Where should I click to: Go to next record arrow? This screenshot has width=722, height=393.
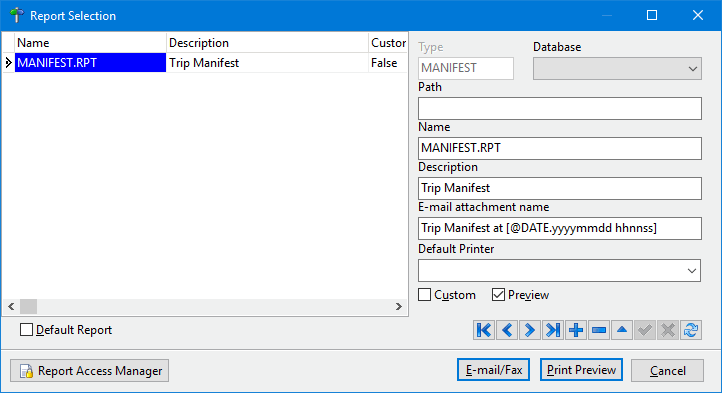click(530, 330)
